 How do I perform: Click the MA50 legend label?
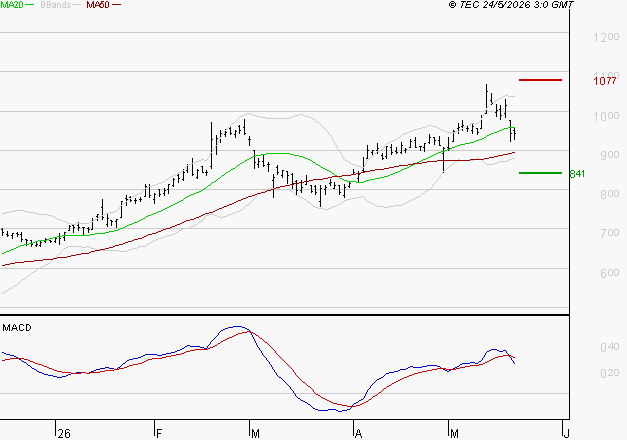[98, 5]
